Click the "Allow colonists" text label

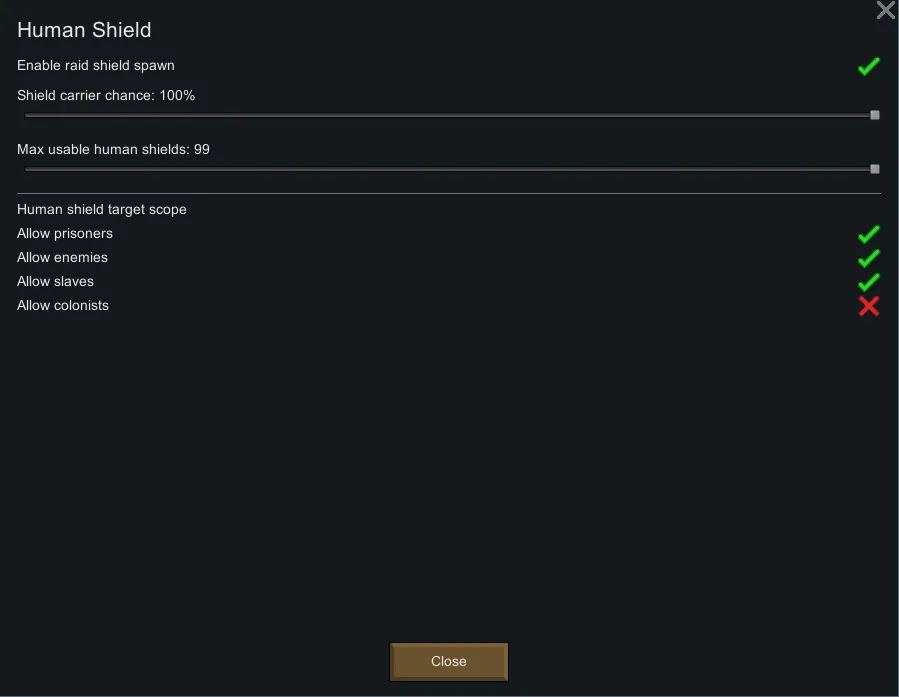[x=63, y=306]
